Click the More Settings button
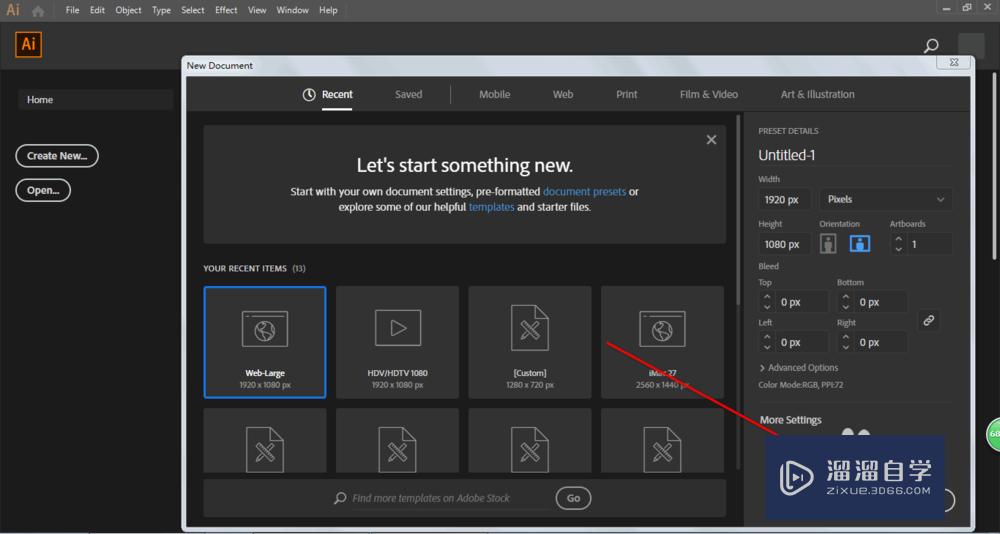Screen dimensions: 1000x534 click(x=791, y=420)
